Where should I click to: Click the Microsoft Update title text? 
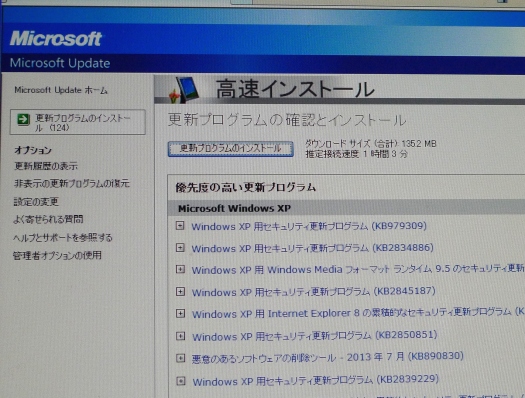pos(60,63)
